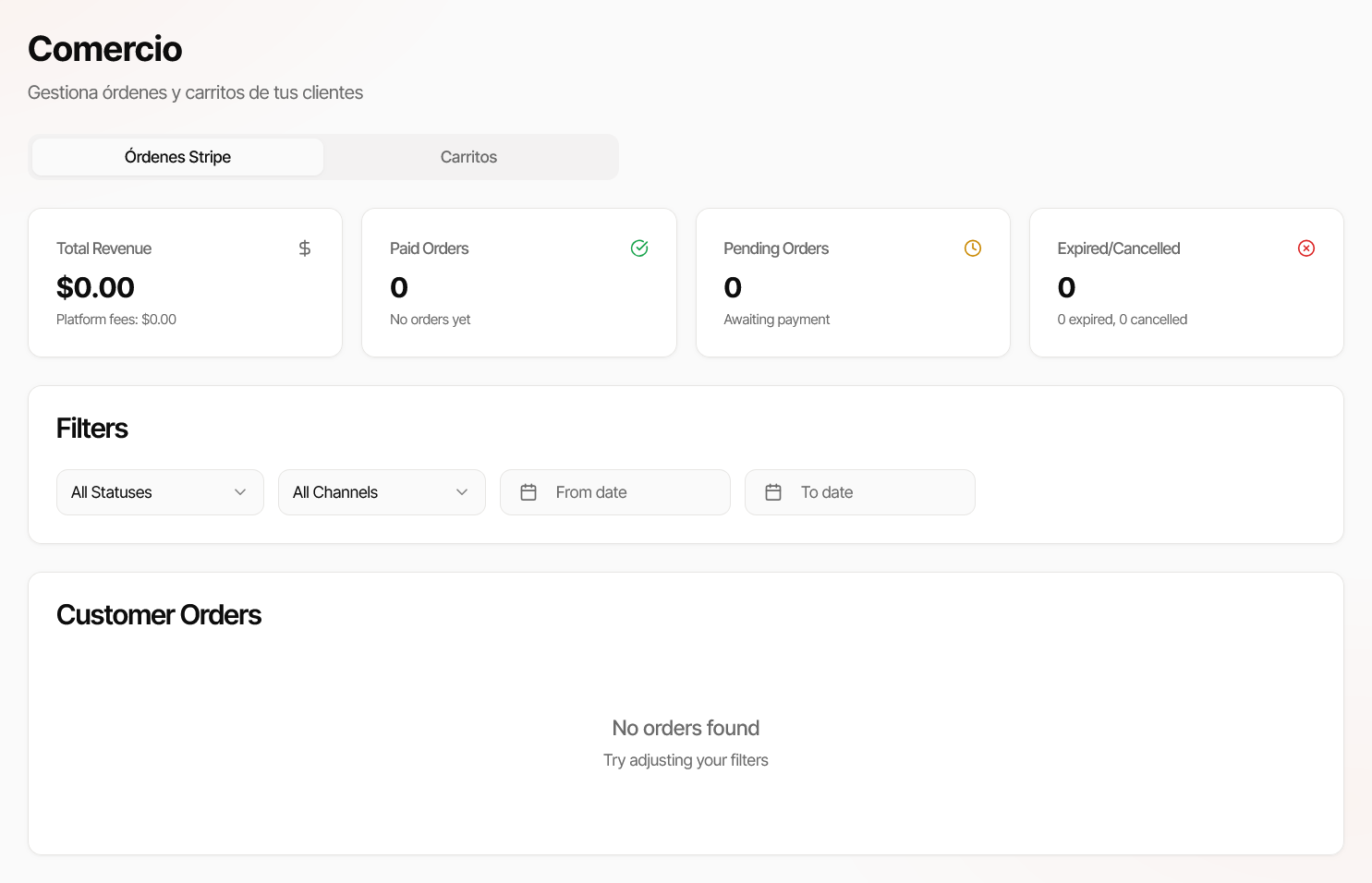Open the Carritos tab

pyautogui.click(x=468, y=157)
